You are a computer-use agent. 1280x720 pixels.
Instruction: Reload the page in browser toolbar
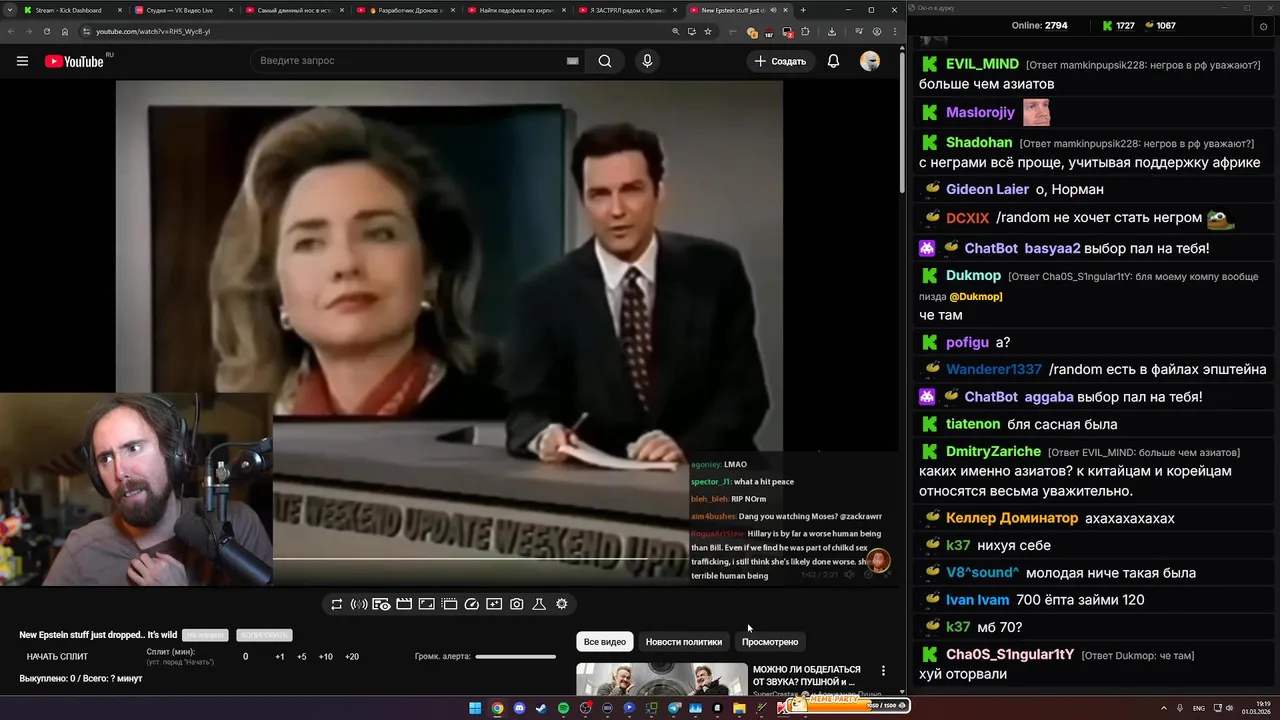pyautogui.click(x=46, y=31)
